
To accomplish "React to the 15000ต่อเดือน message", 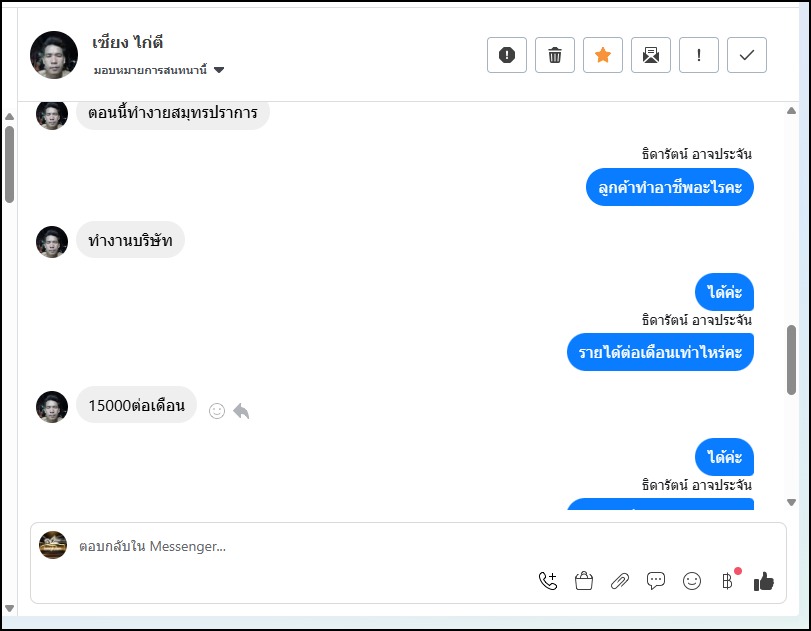I will (x=217, y=411).
